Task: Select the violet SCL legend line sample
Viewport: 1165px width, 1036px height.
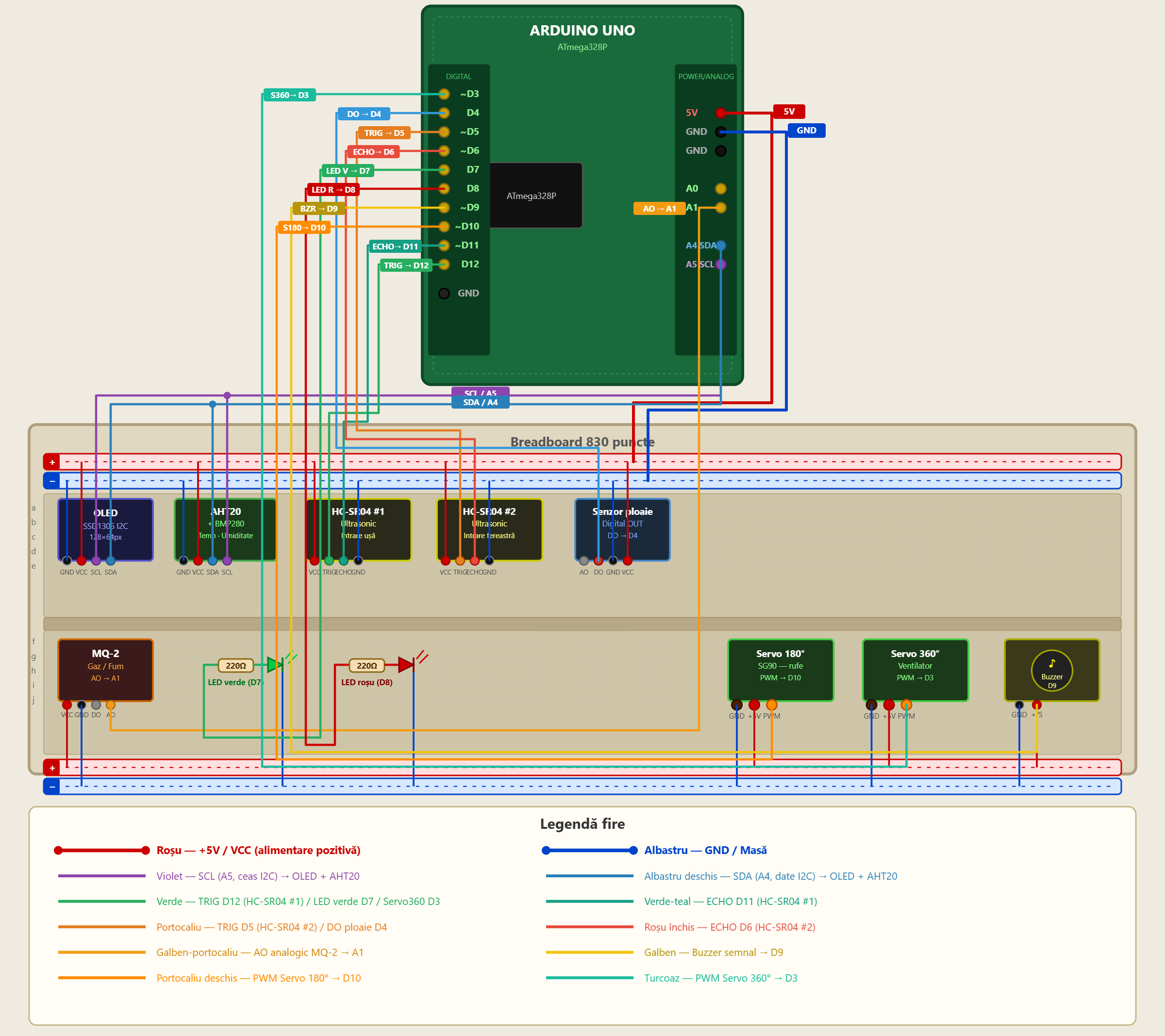Action: pyautogui.click(x=101, y=876)
